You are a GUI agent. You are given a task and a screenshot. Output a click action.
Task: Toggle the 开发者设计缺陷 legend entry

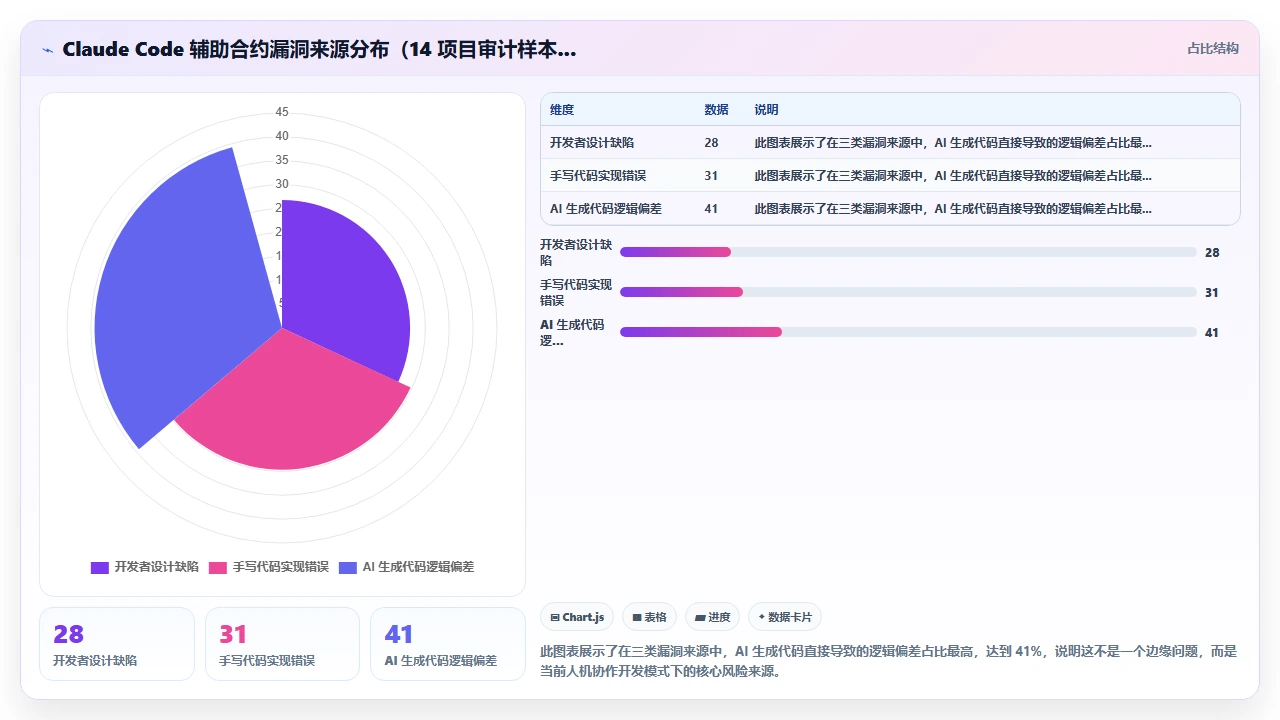click(x=145, y=567)
